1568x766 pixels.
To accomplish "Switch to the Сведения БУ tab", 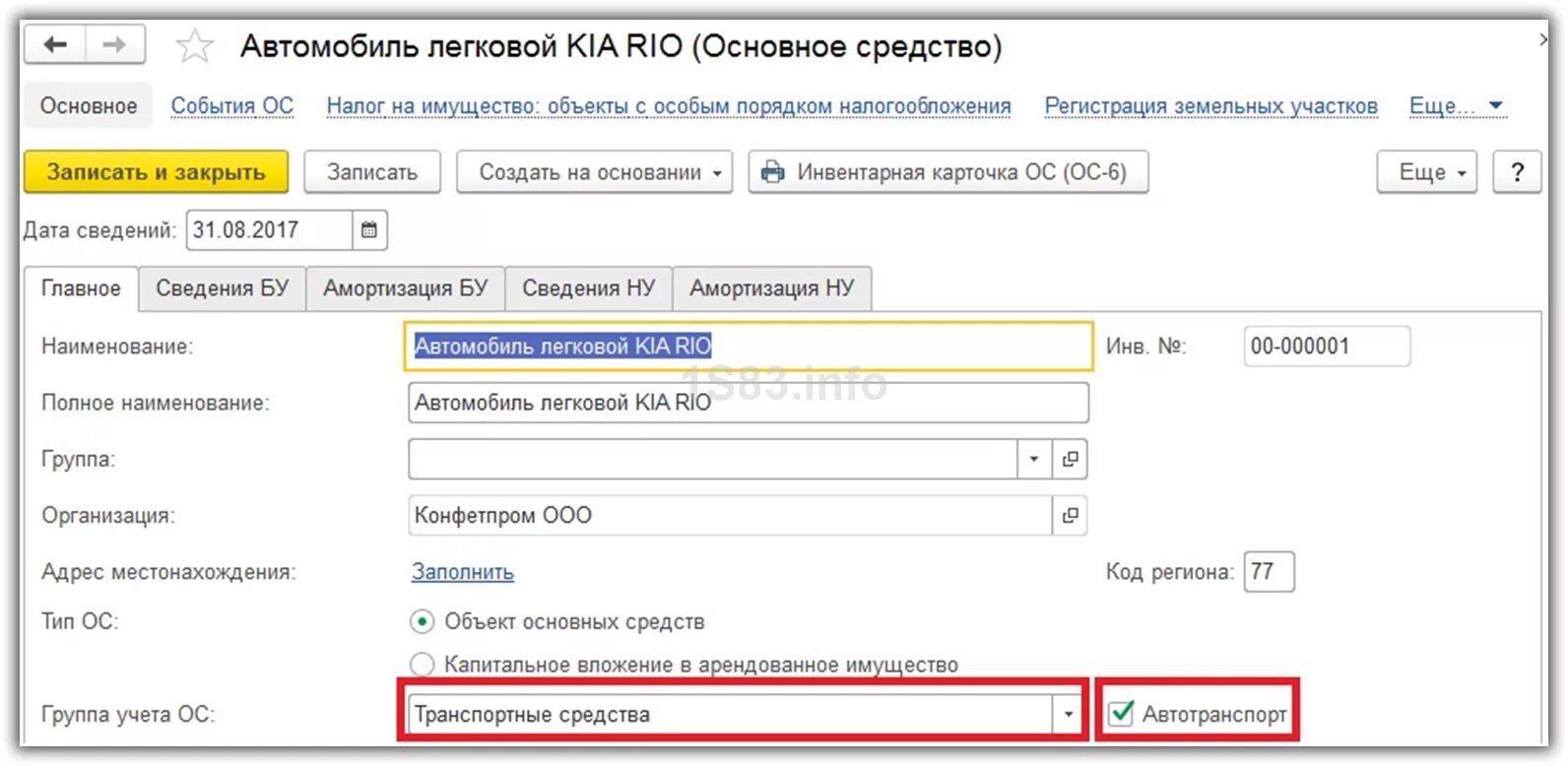I will click(223, 288).
